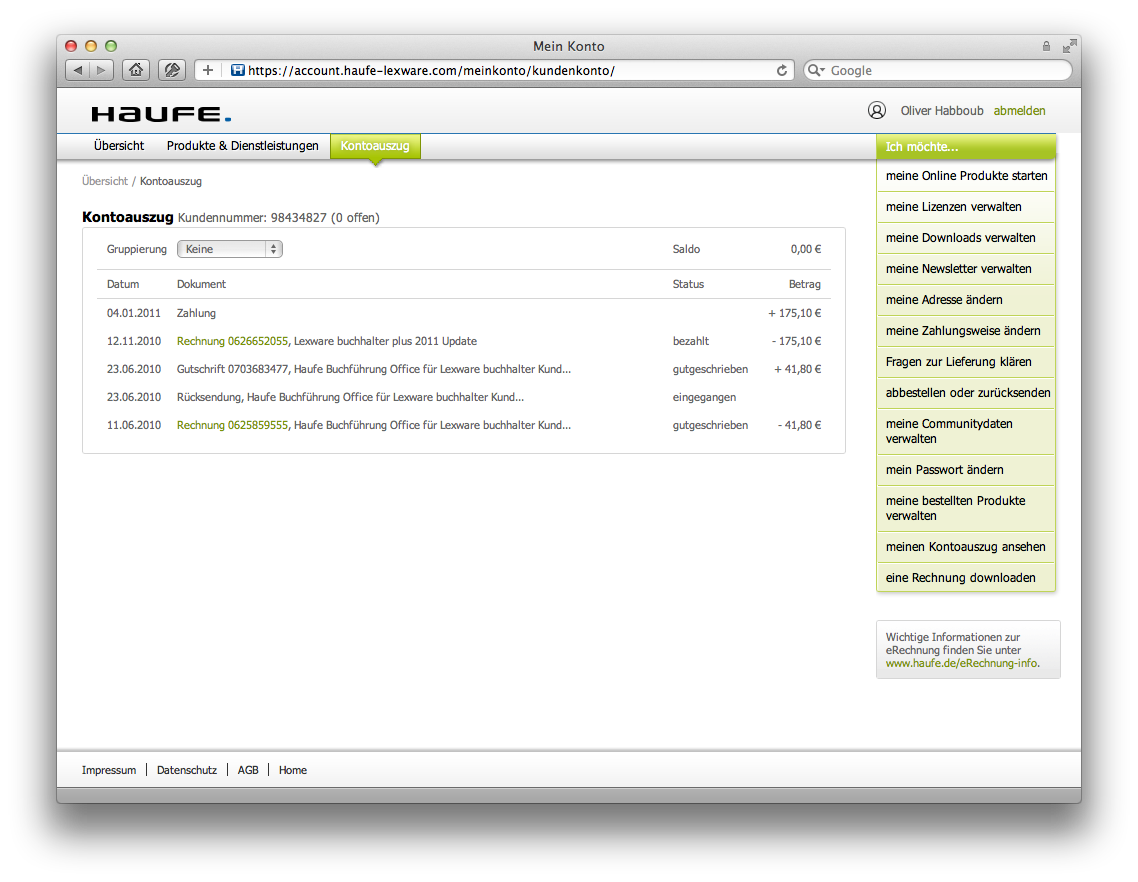Choose meine Communitydaten verwalten
Viewport: 1138px width, 882px height.
[966, 431]
